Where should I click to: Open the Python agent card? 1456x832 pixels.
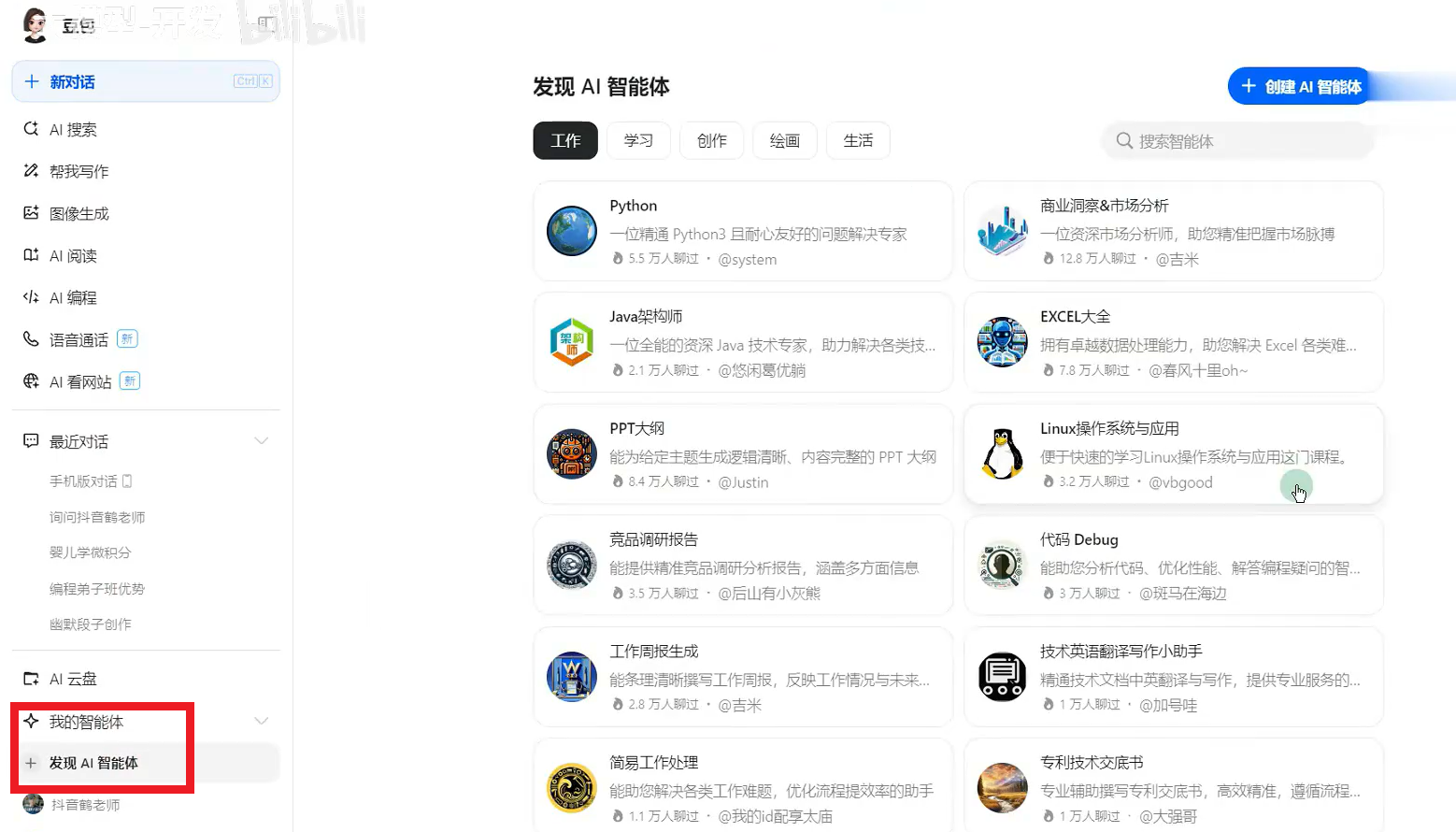tap(743, 231)
